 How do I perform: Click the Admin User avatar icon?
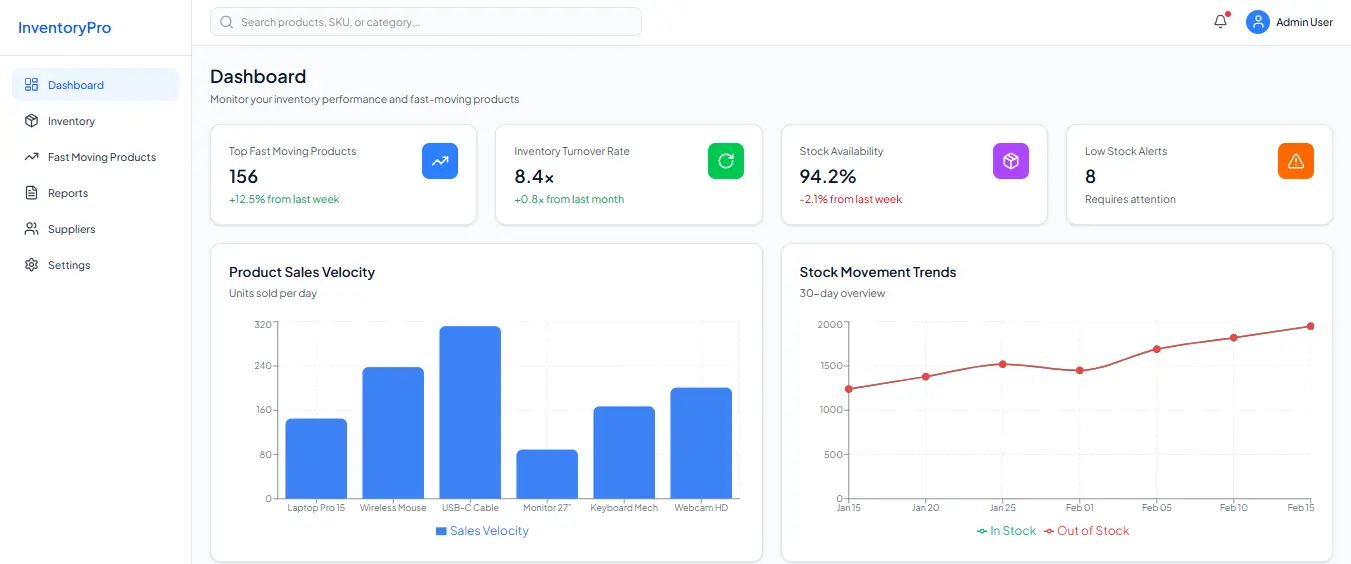(1257, 22)
